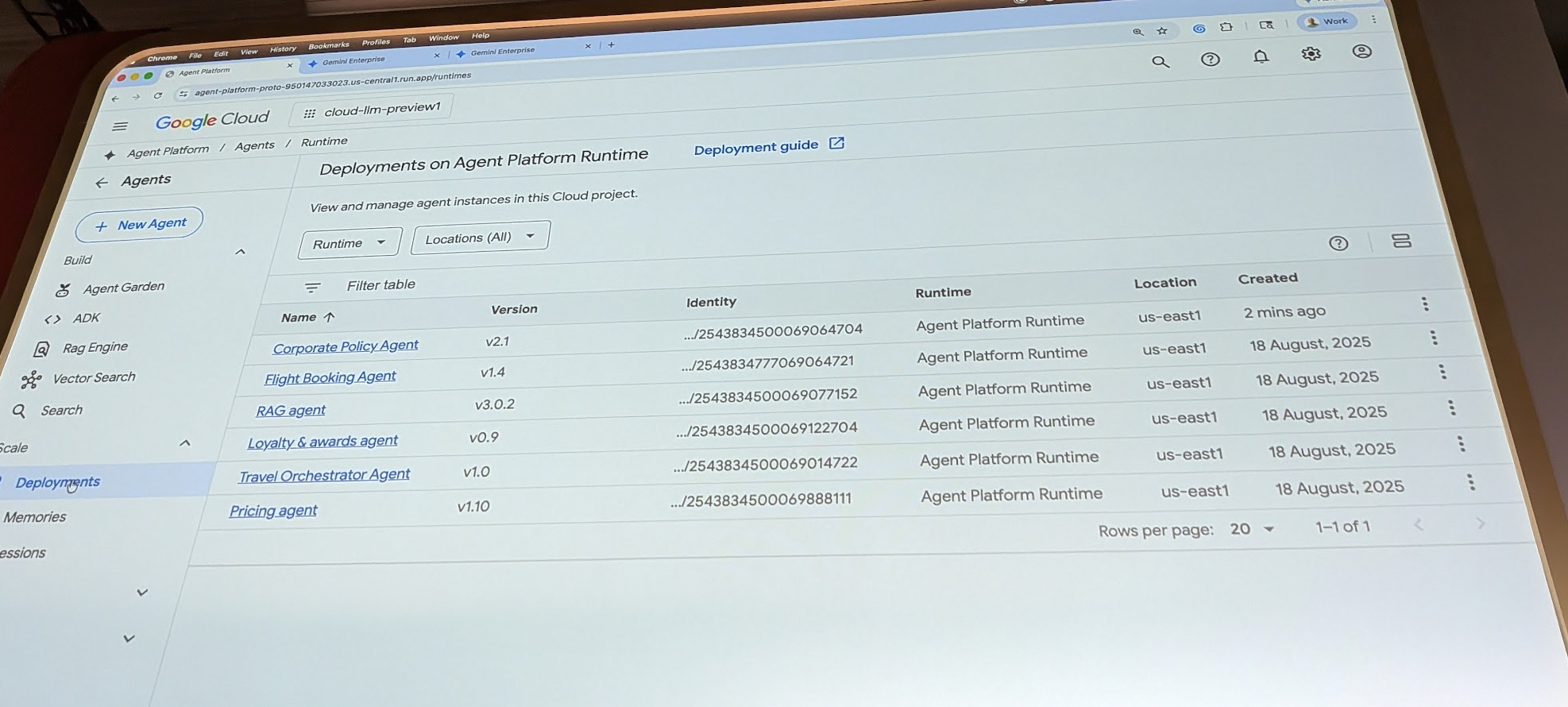This screenshot has height=707, width=1568.
Task: Click back arrow beside Agents heading
Action: click(102, 183)
